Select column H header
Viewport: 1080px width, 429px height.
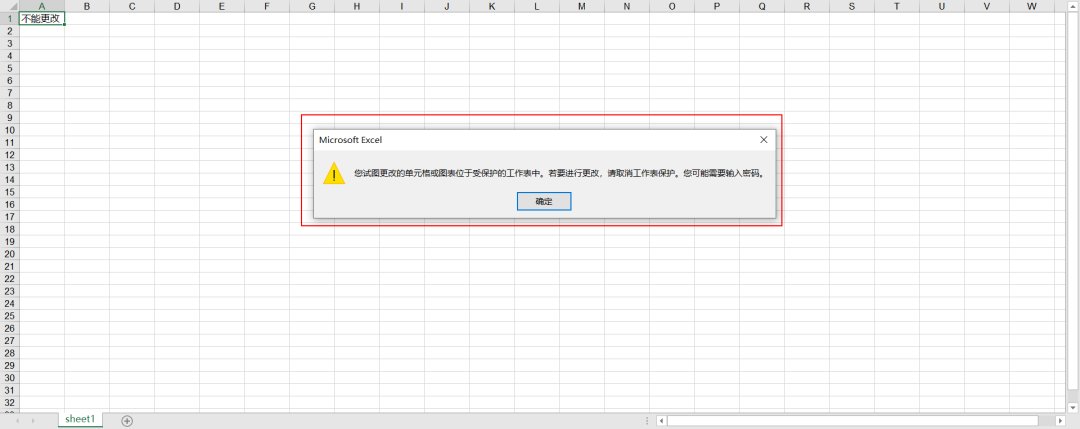pos(357,6)
